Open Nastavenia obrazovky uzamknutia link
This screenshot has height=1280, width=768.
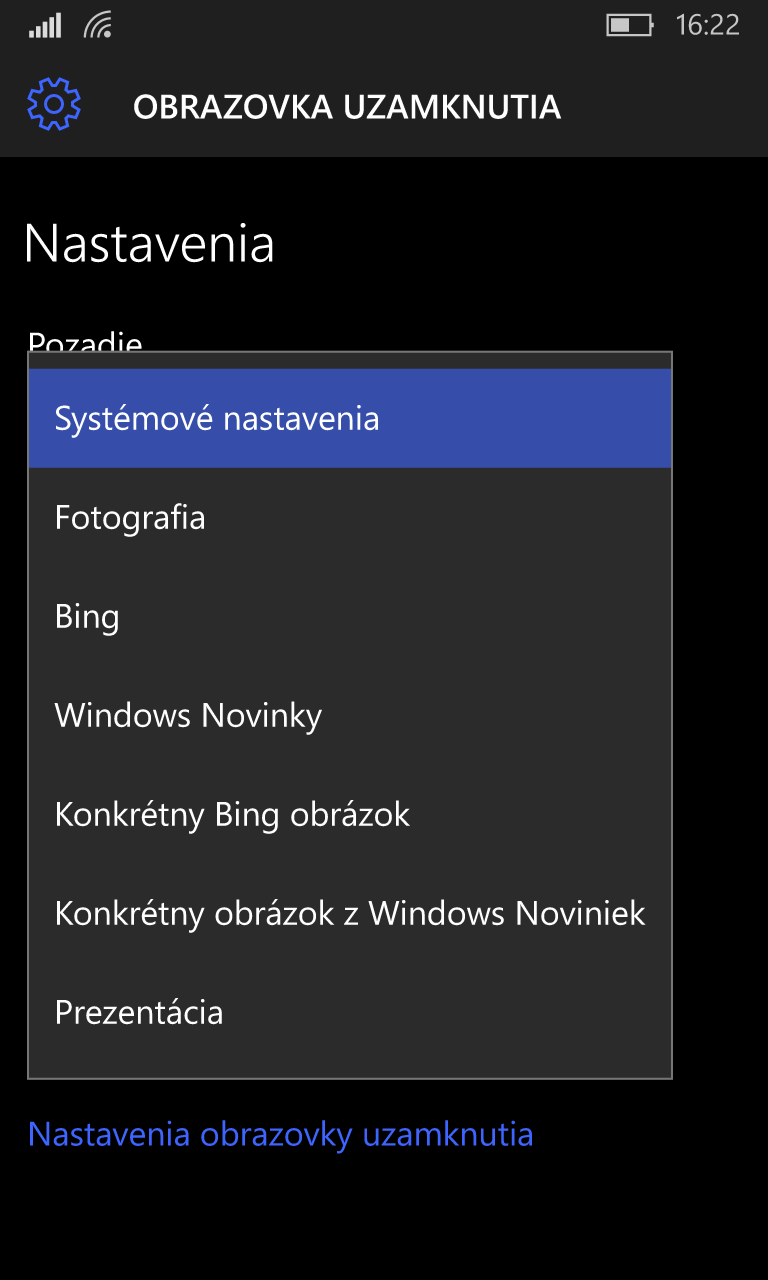[x=280, y=1134]
